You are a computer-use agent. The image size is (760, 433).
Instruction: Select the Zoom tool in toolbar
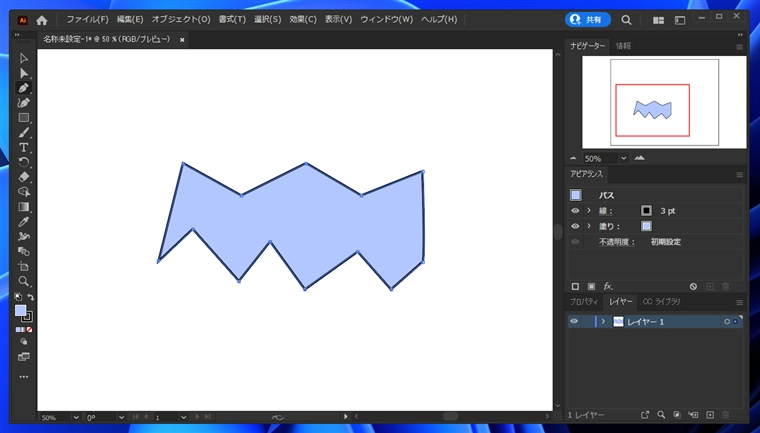23,281
